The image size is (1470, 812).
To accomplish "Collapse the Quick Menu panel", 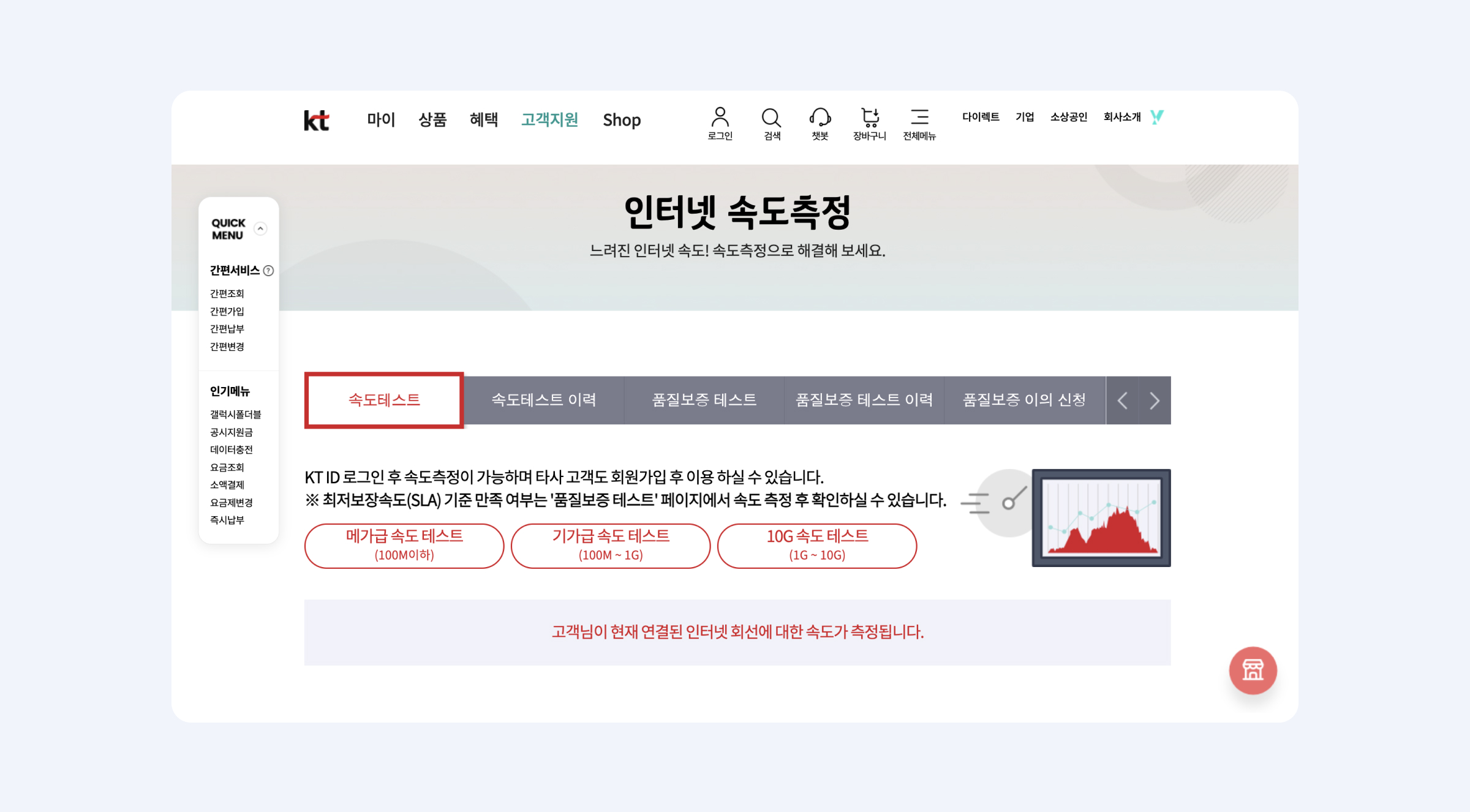I will click(260, 228).
